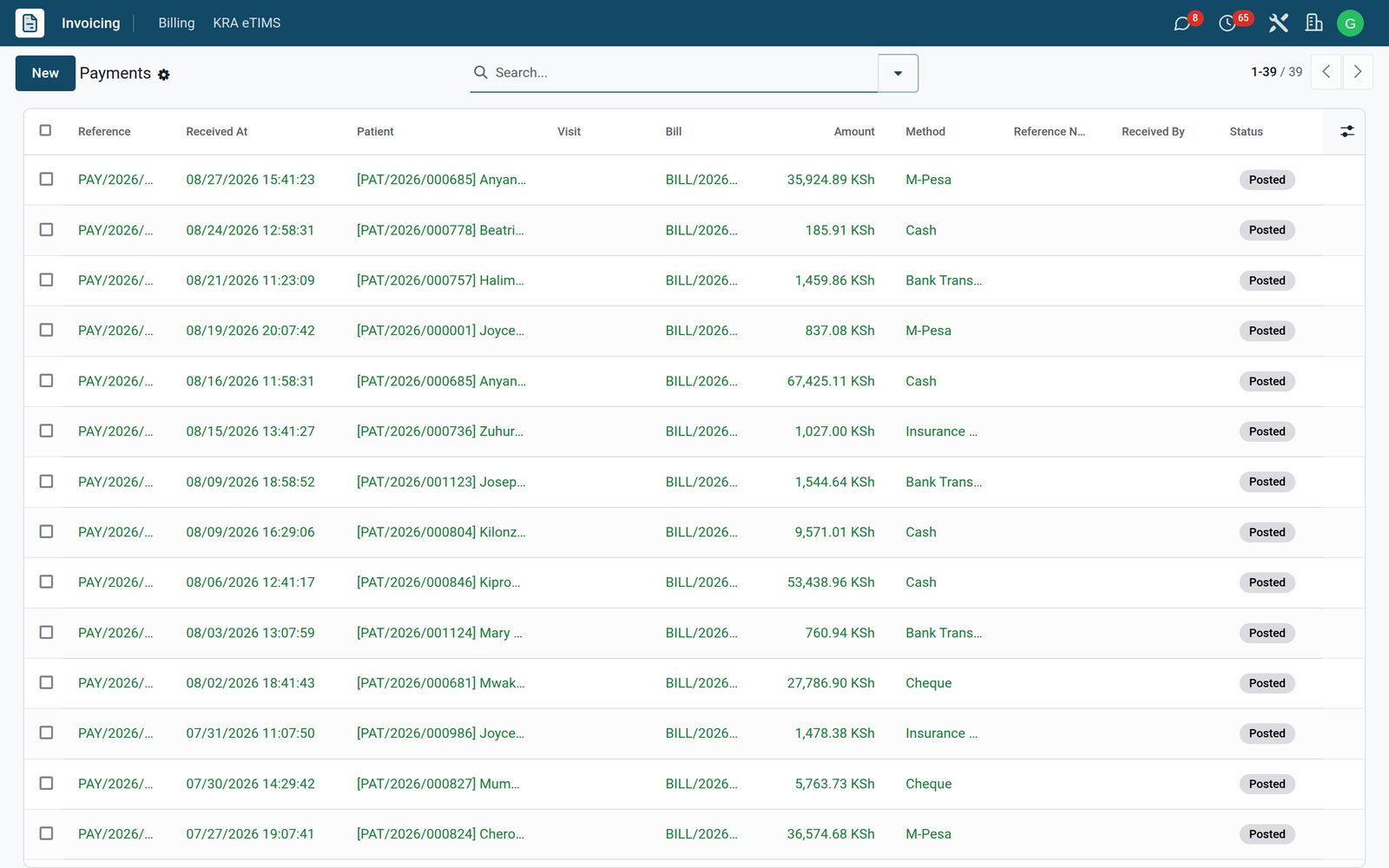Screen dimensions: 1389x868
Task: Create a New payment
Action: (x=45, y=74)
